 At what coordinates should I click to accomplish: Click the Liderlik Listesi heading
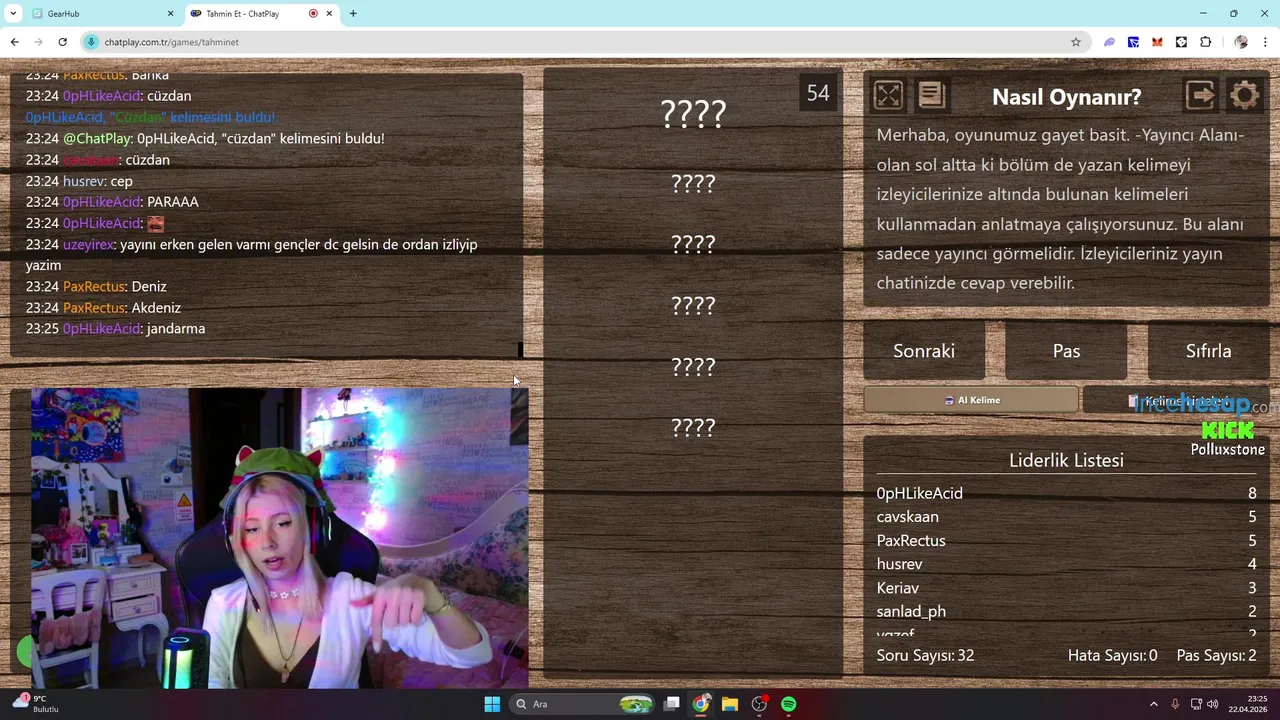(x=1066, y=460)
